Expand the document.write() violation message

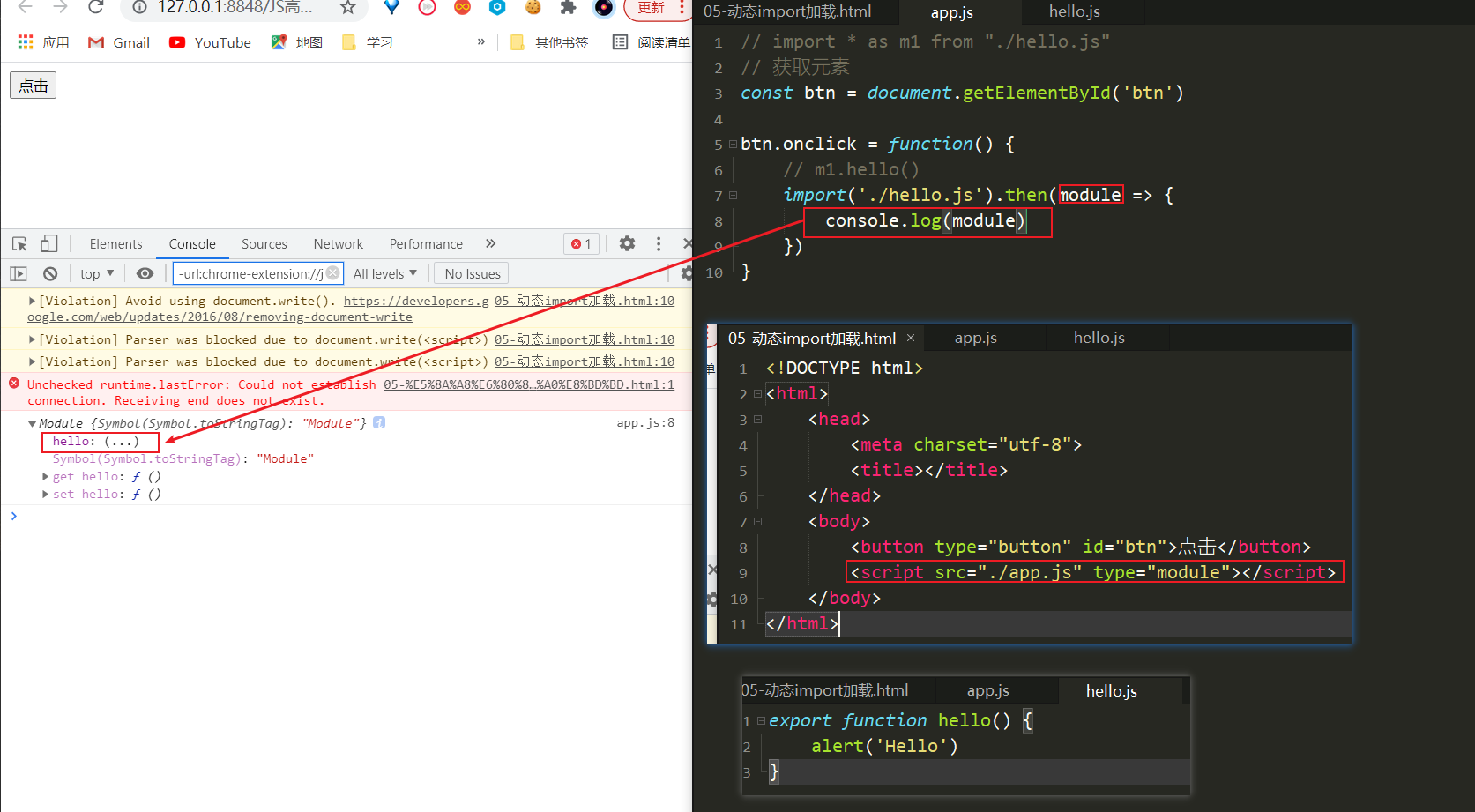pos(32,301)
